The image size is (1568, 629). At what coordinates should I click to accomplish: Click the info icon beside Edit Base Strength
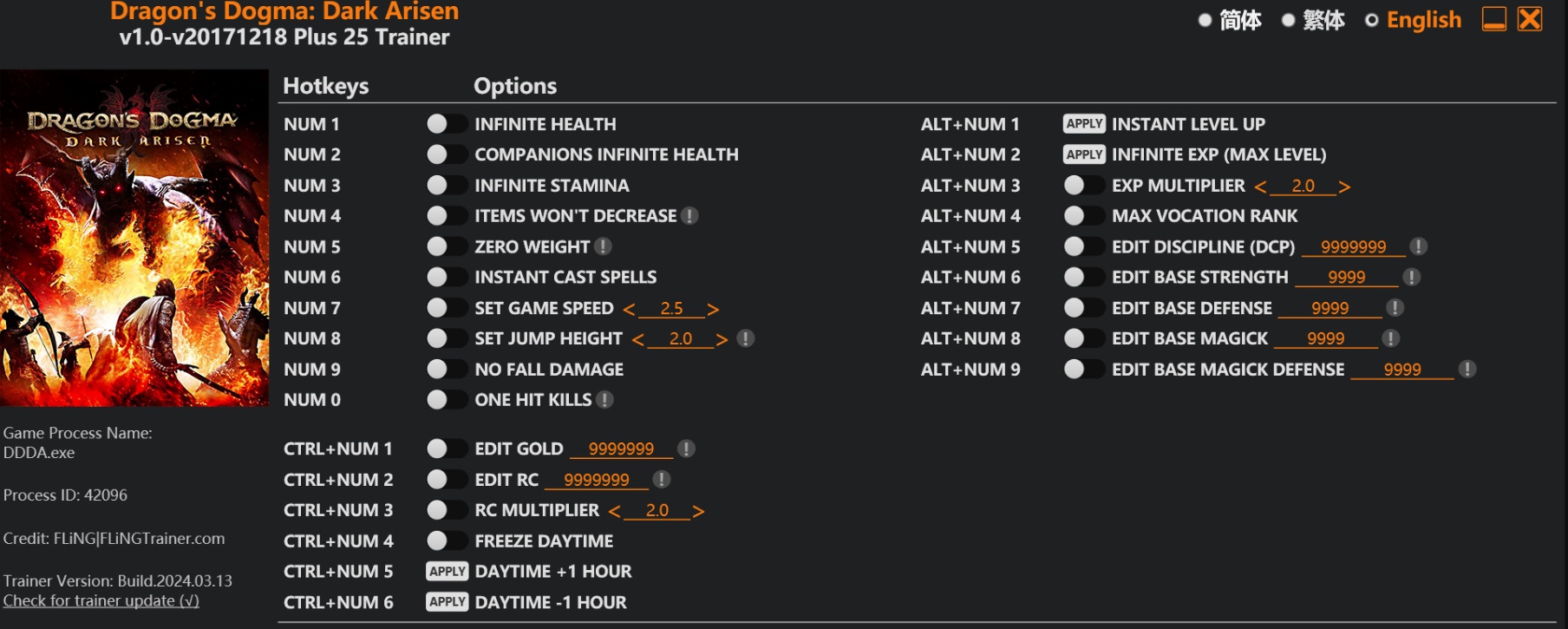(1412, 278)
